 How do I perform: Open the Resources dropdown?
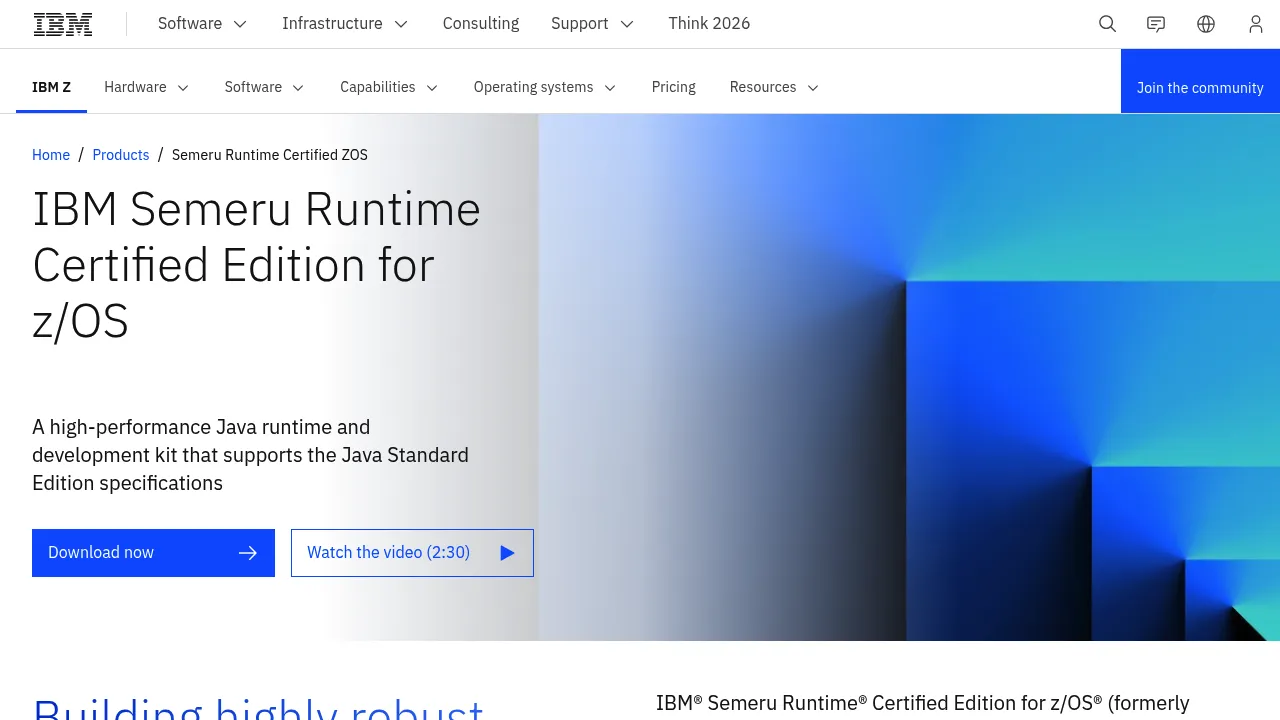pyautogui.click(x=774, y=87)
